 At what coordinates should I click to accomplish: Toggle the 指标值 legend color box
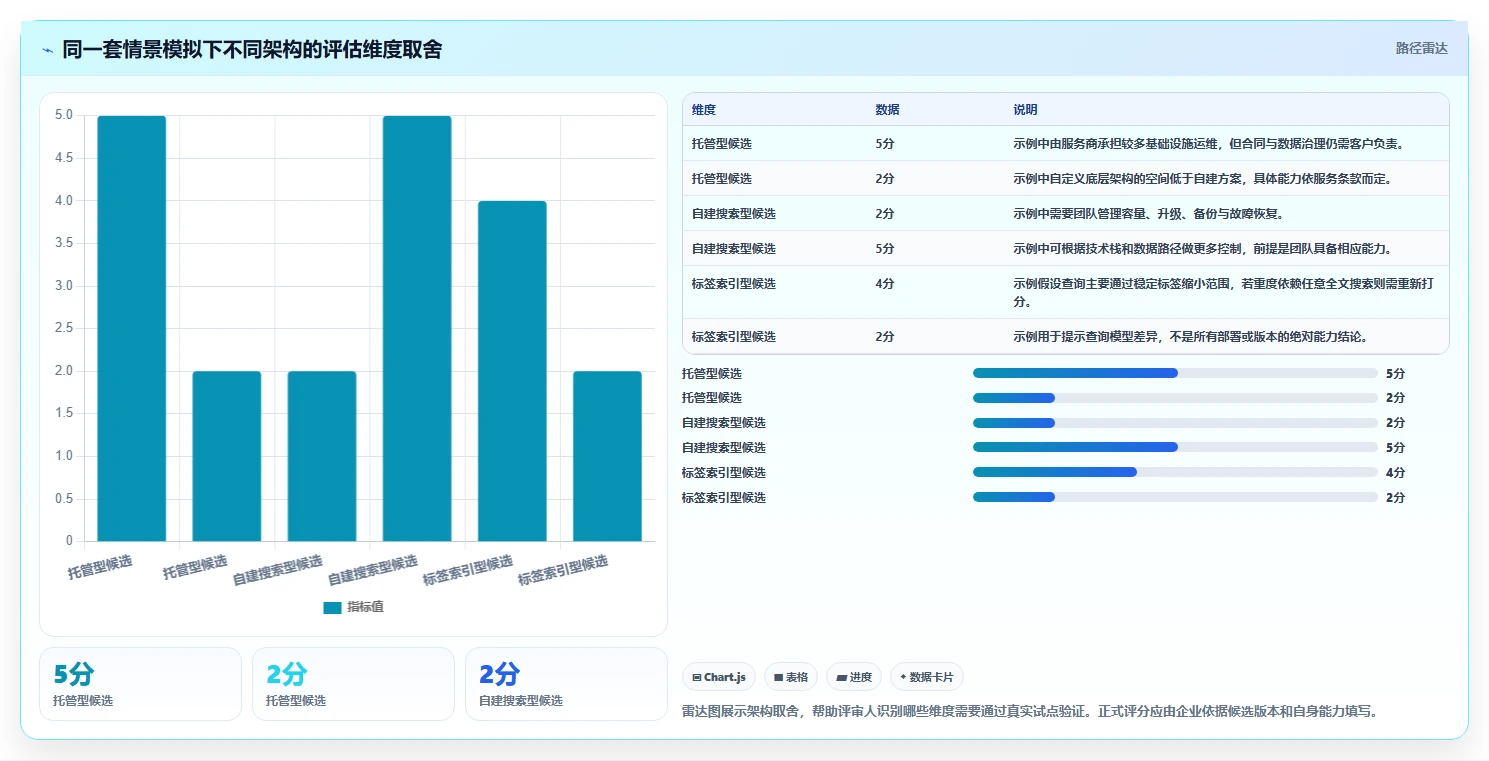pyautogui.click(x=332, y=608)
